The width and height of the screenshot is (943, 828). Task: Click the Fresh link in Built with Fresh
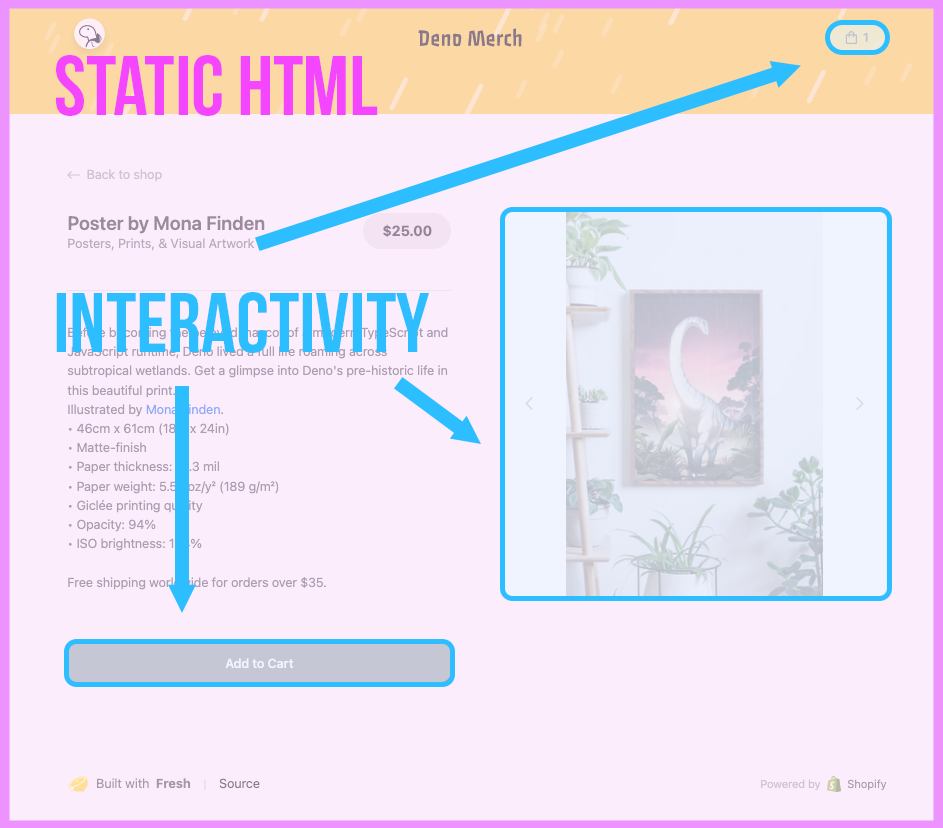[x=173, y=783]
